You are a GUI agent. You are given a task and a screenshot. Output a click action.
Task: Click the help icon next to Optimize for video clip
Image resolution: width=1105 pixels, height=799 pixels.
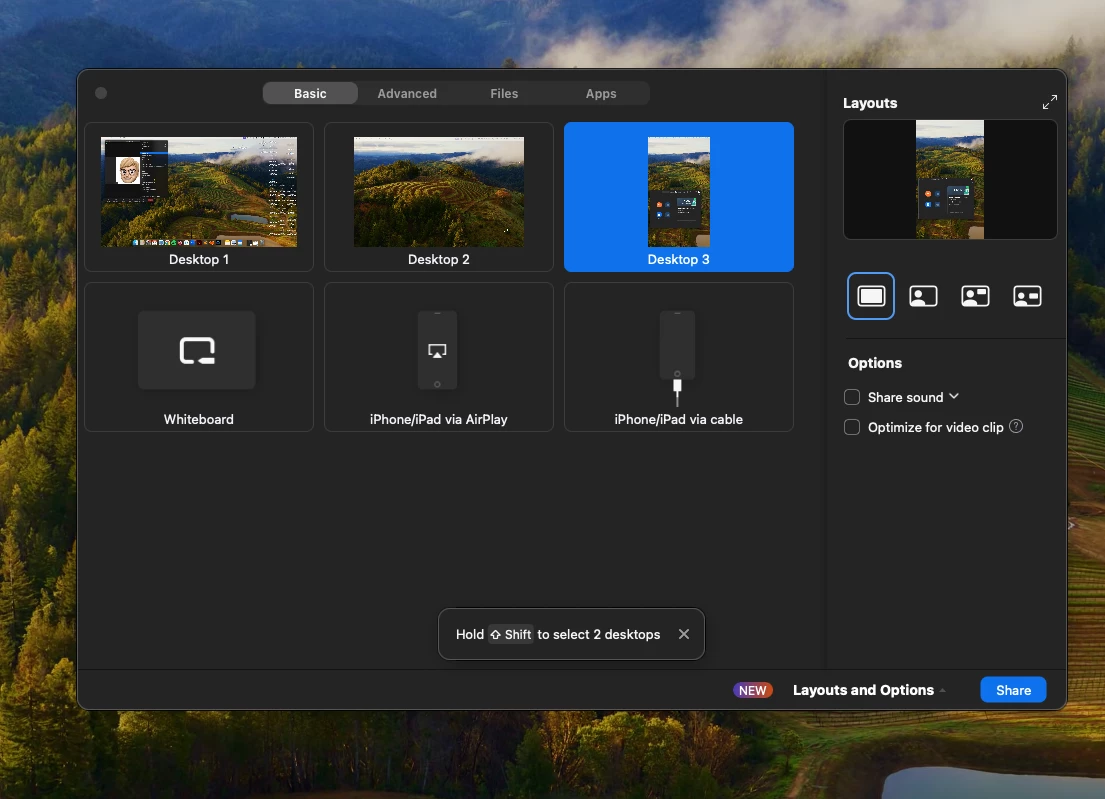pos(1016,426)
